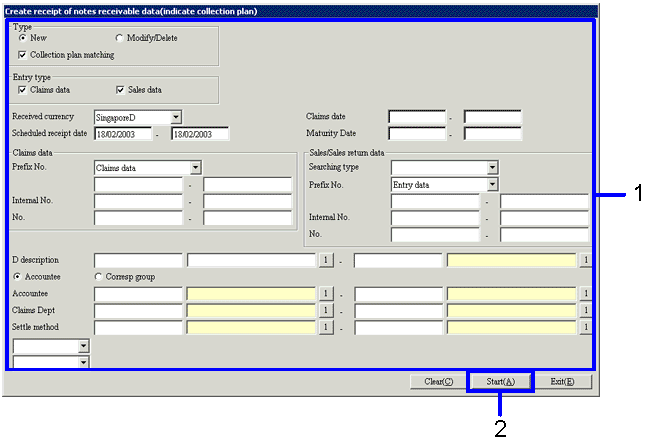Click Sales data No. from field
Screen dimensions: 656x446
pyautogui.click(x=435, y=235)
